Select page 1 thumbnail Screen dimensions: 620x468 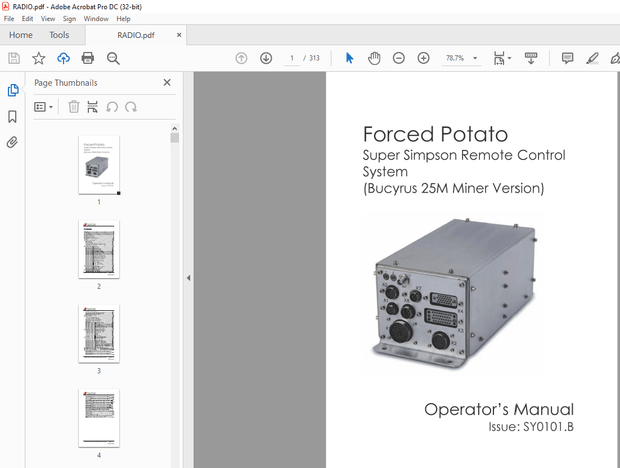point(99,165)
